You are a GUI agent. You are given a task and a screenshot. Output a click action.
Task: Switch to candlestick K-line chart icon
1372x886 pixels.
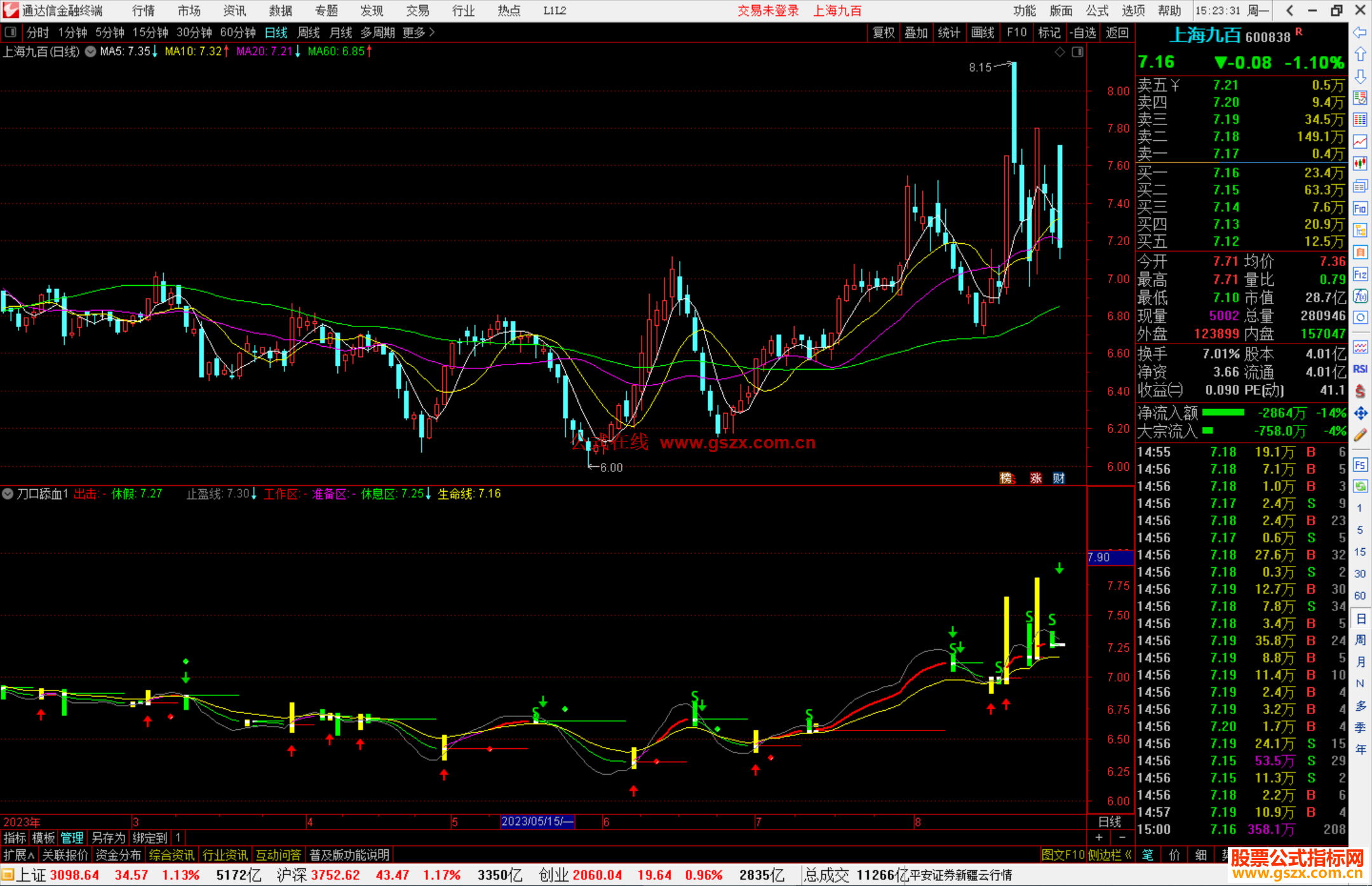pyautogui.click(x=1360, y=164)
